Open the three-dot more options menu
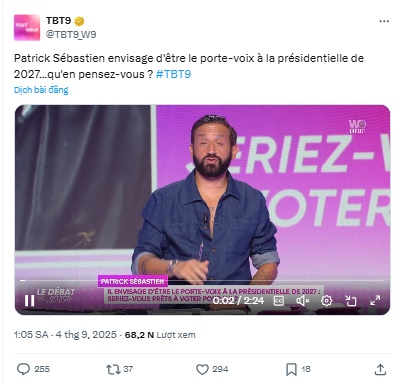Viewport: 400px width, 383px height. (x=384, y=21)
